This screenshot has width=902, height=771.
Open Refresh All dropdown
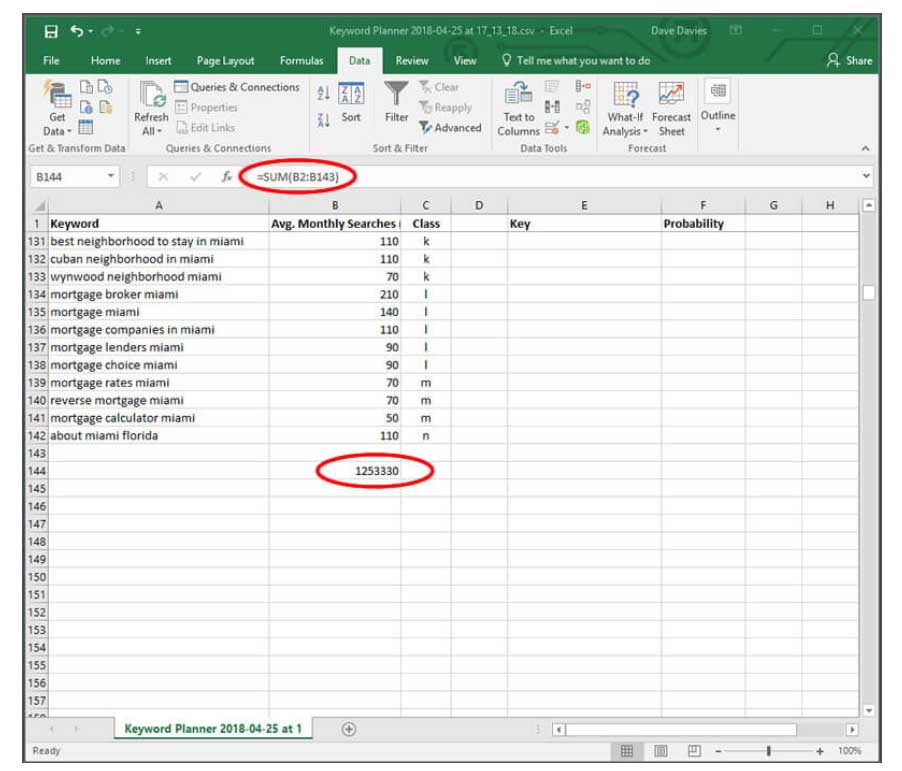click(151, 108)
